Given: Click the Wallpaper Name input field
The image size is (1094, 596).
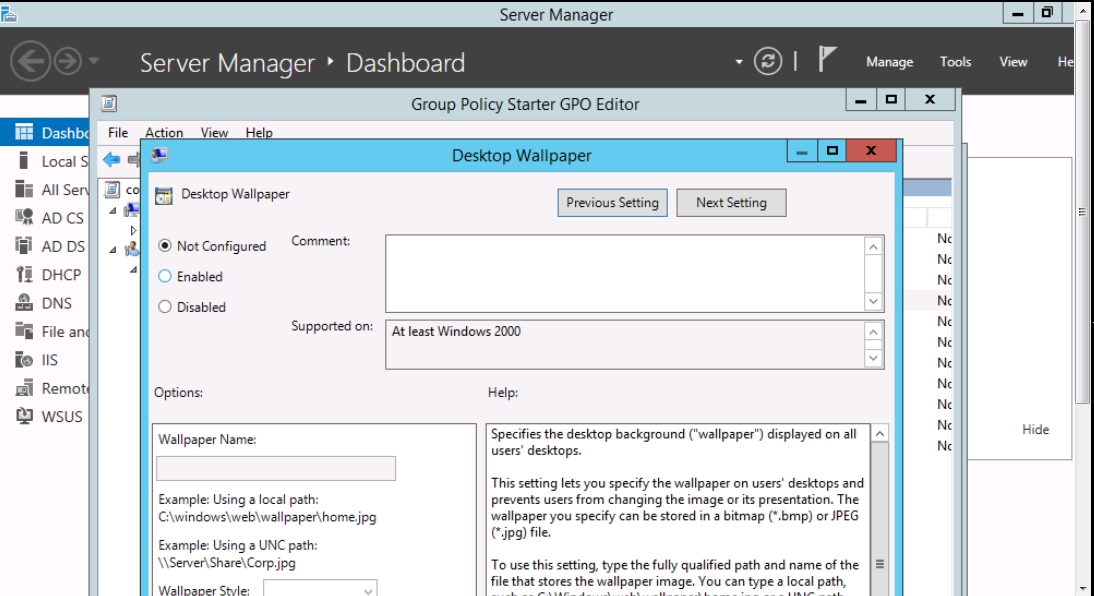Looking at the screenshot, I should click(x=276, y=468).
